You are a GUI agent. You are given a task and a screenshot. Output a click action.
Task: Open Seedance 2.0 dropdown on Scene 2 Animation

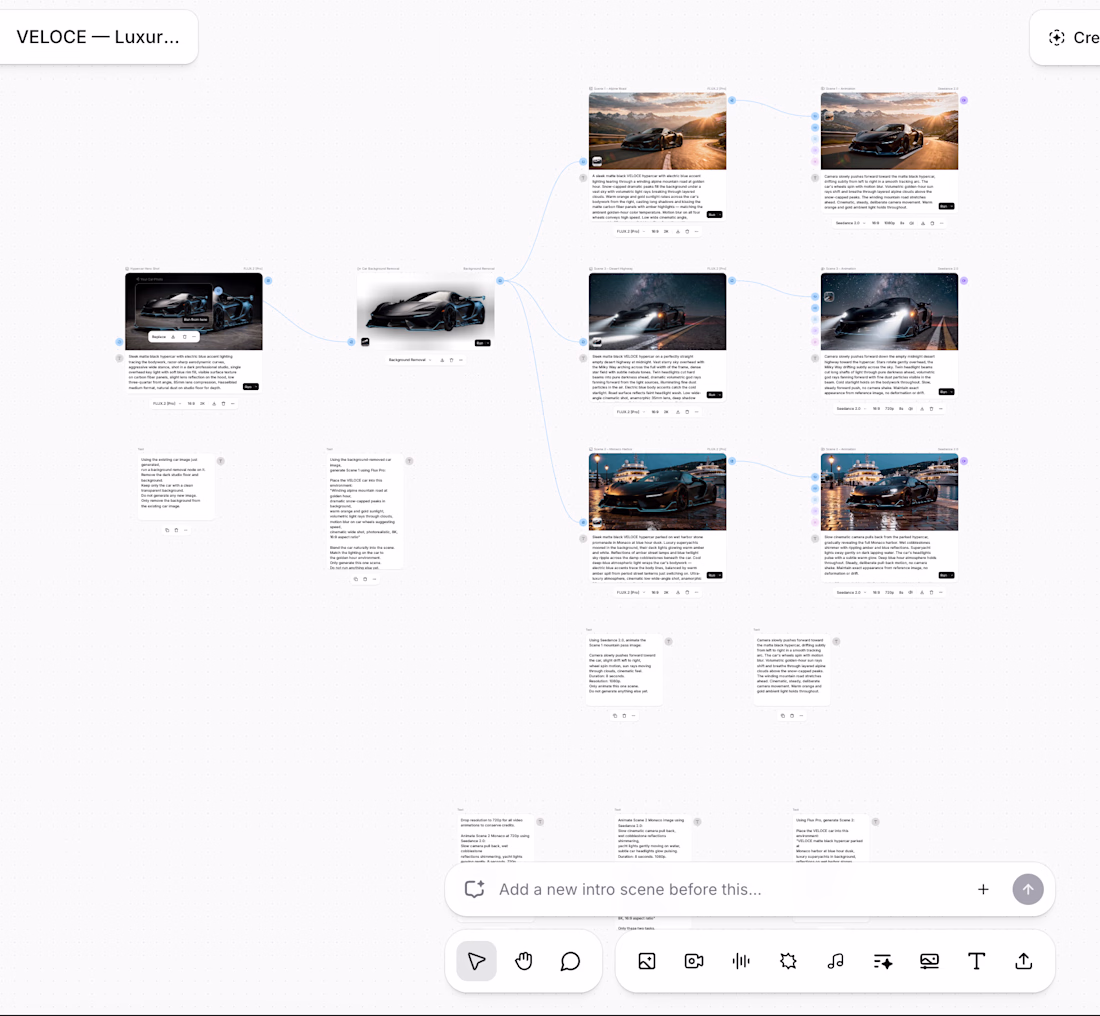[x=850, y=408]
